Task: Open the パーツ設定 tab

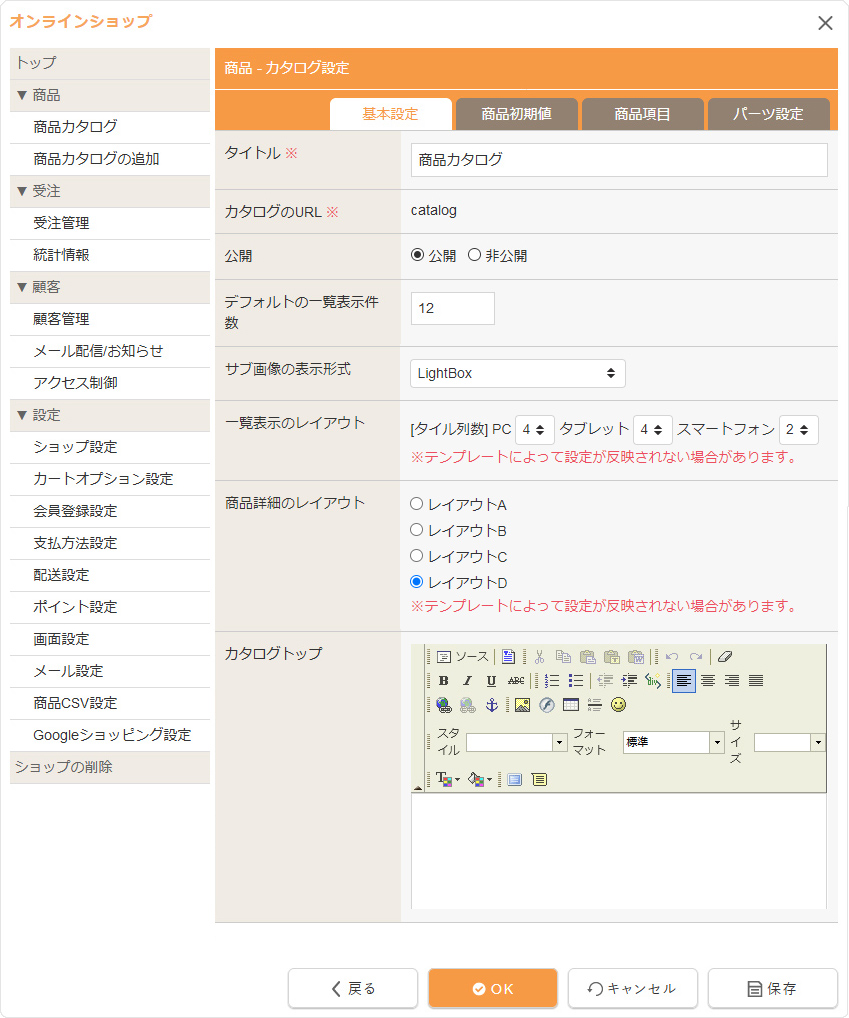Action: (768, 114)
